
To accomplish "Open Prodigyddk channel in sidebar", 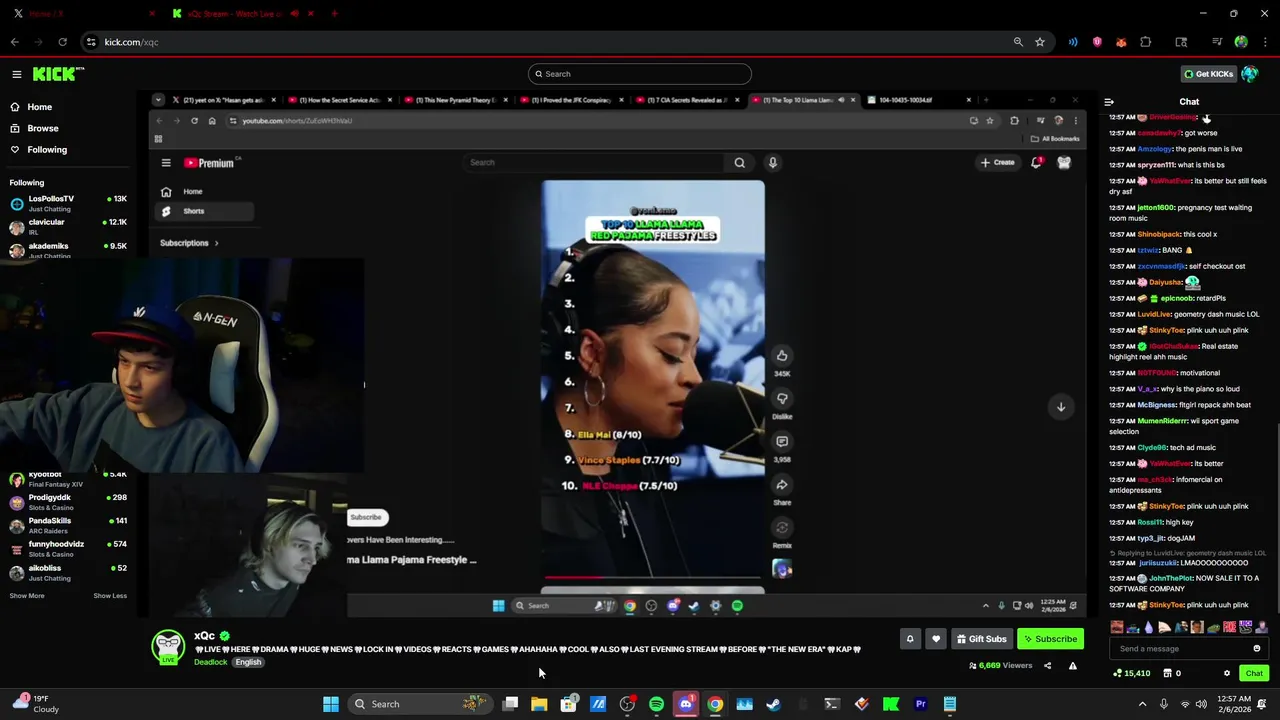I will point(68,502).
